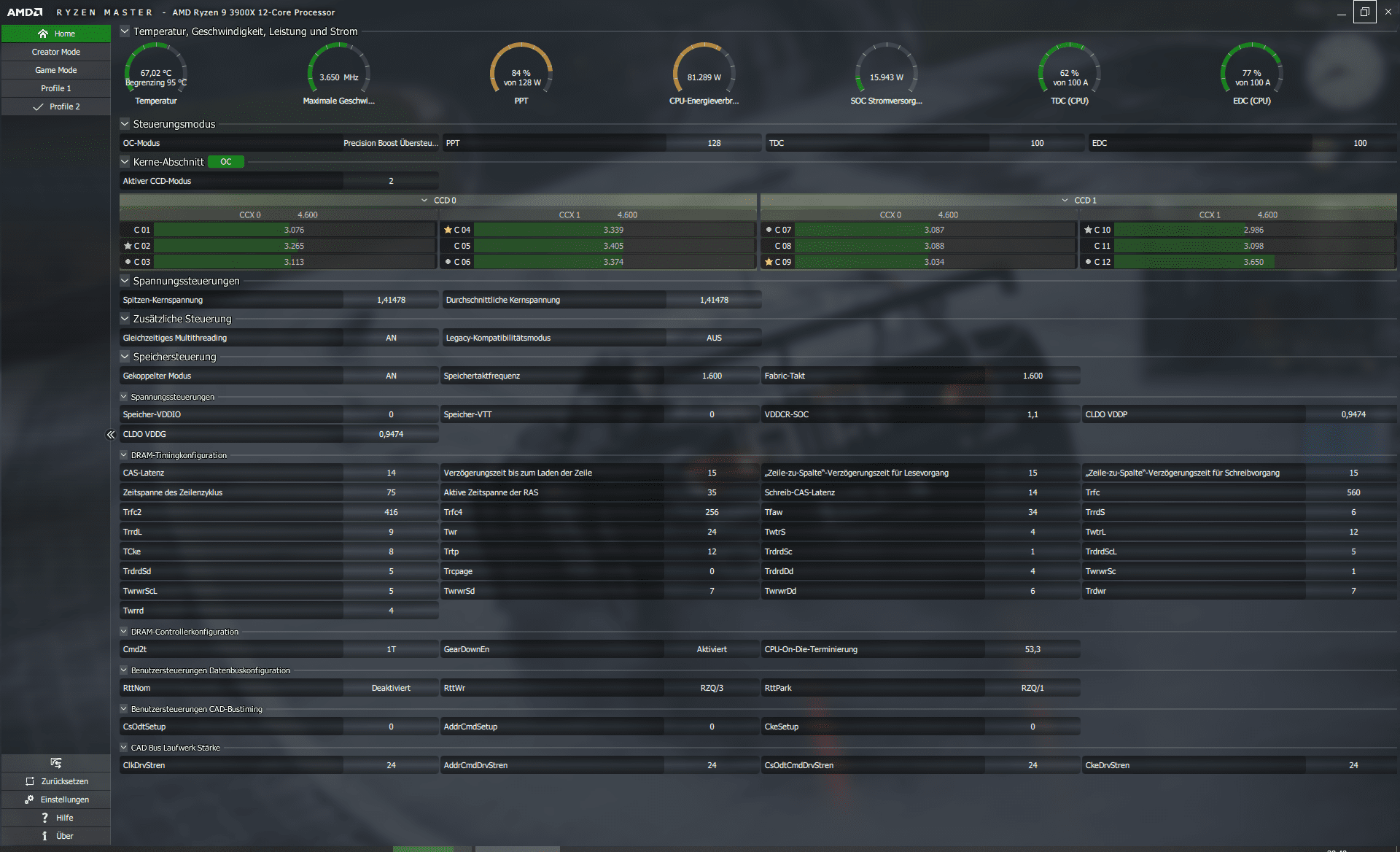Click the C 12 core speed bar

[1253, 262]
